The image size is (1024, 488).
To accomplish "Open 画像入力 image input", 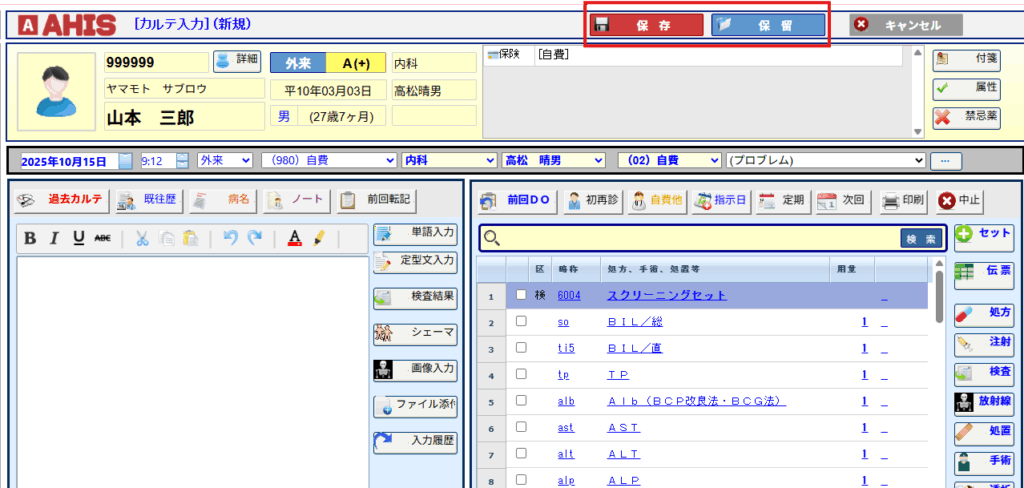I will 415,369.
